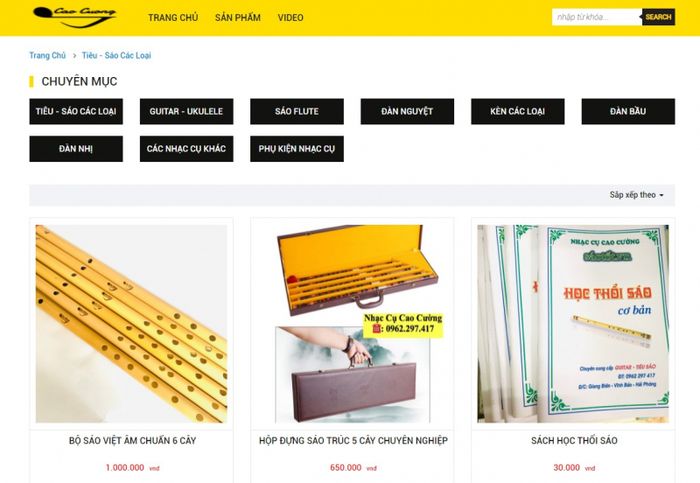Image resolution: width=700 pixels, height=483 pixels.
Task: Choose the Sáo Flute category button
Action: [297, 112]
